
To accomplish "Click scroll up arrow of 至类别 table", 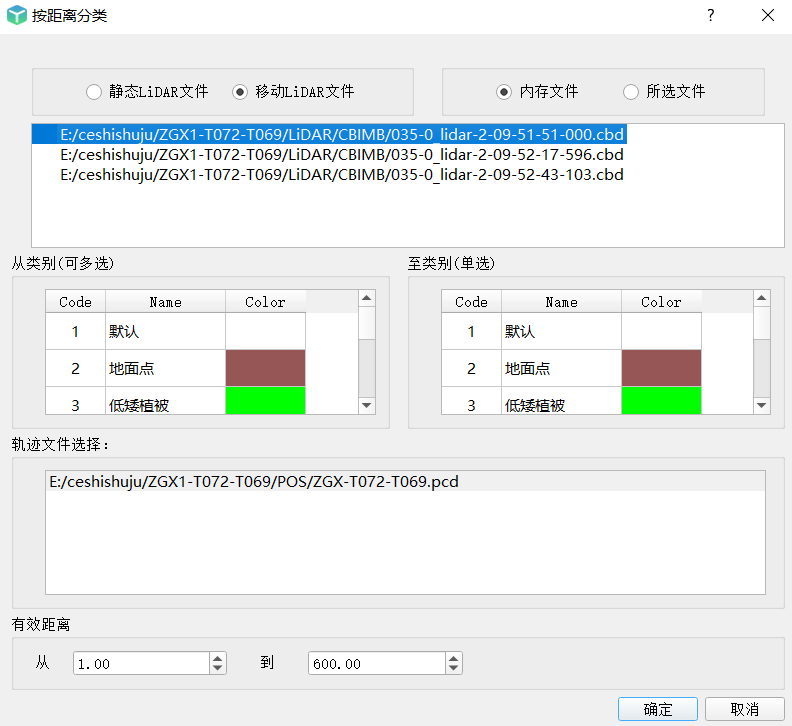I will pyautogui.click(x=762, y=298).
